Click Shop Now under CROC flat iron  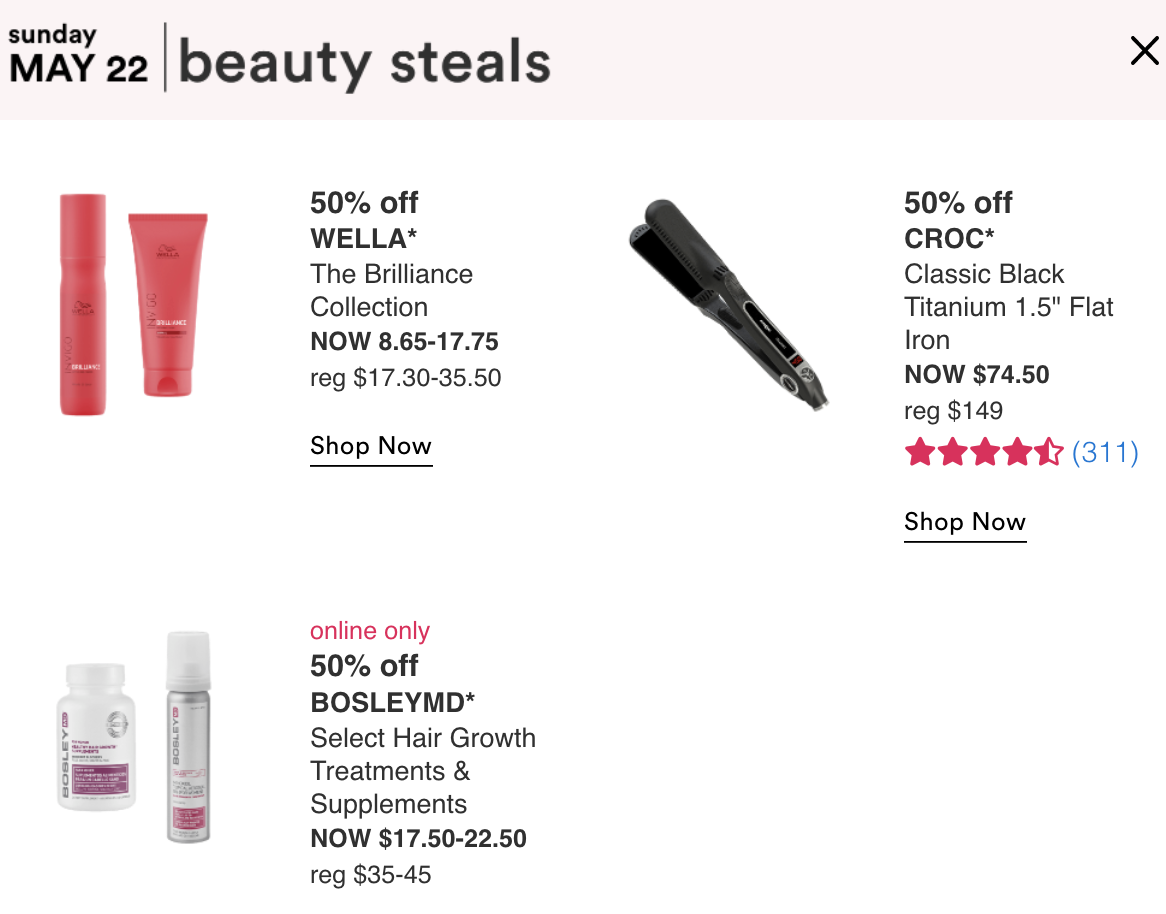click(x=965, y=522)
